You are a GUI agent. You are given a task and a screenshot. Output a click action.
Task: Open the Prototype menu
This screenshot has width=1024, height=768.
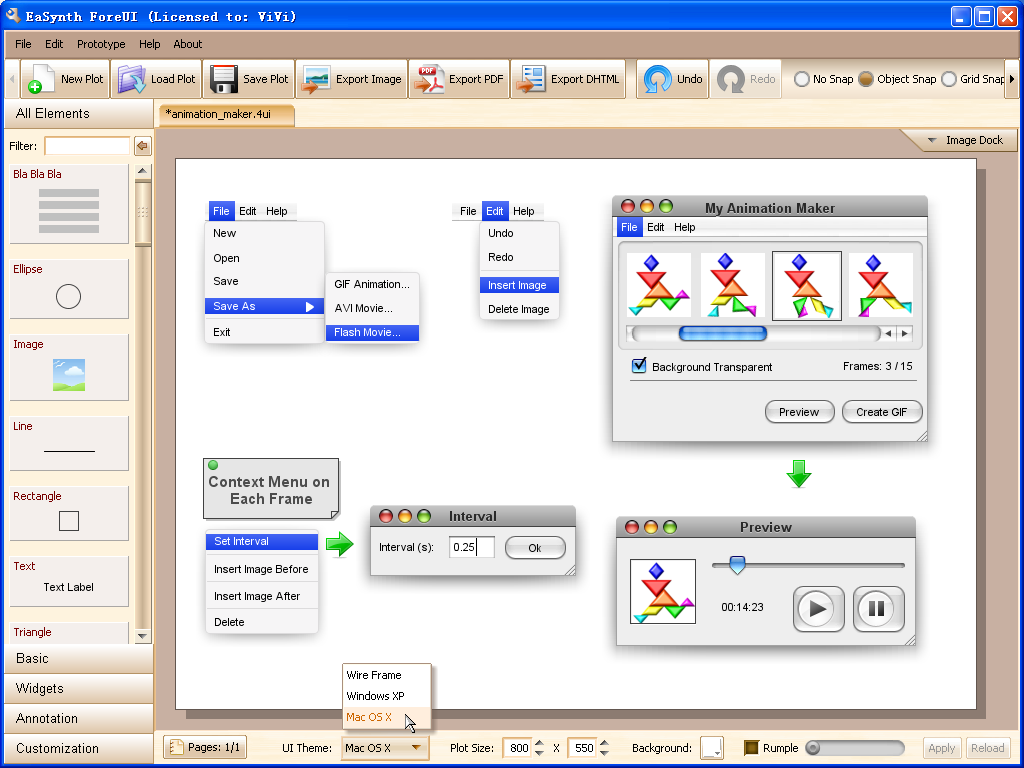pyautogui.click(x=101, y=44)
